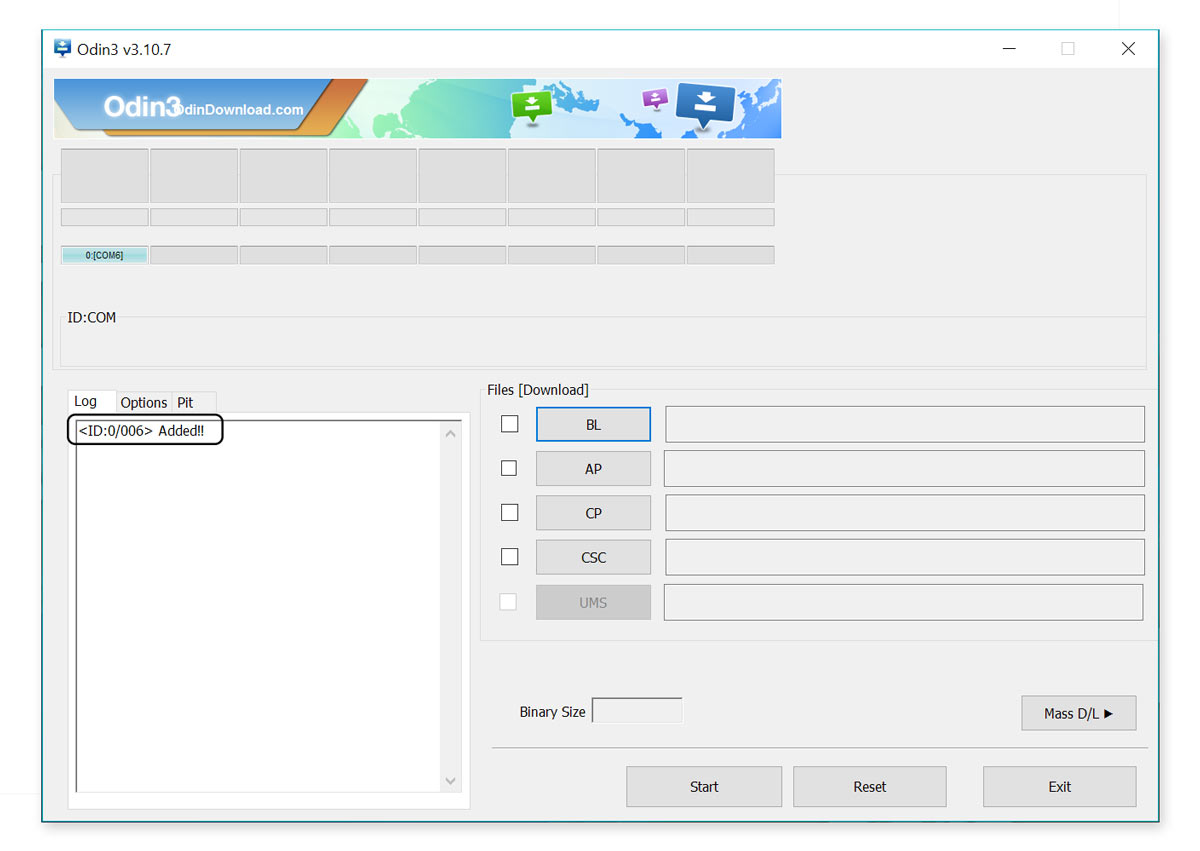Open the Options tab
Viewport: 1200px width, 851px height.
tap(144, 402)
